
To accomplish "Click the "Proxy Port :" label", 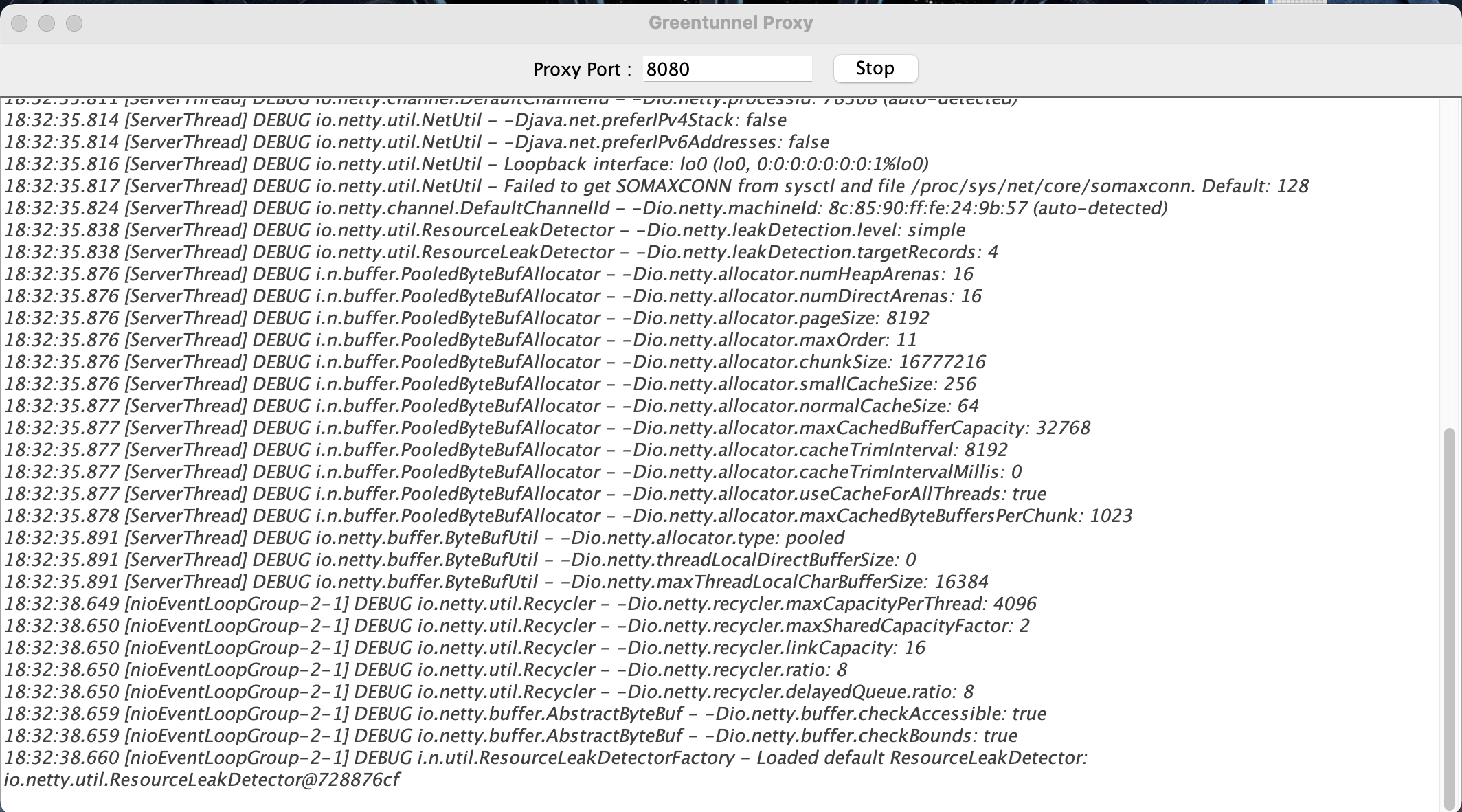I will click(x=582, y=69).
